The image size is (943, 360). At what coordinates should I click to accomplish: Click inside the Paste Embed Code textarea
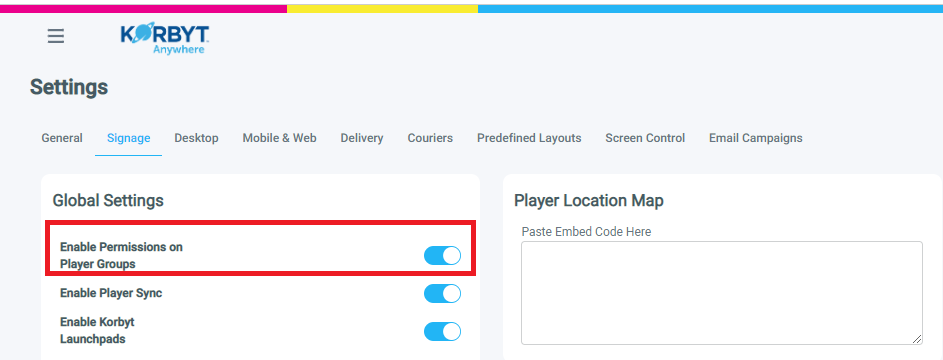tap(722, 293)
